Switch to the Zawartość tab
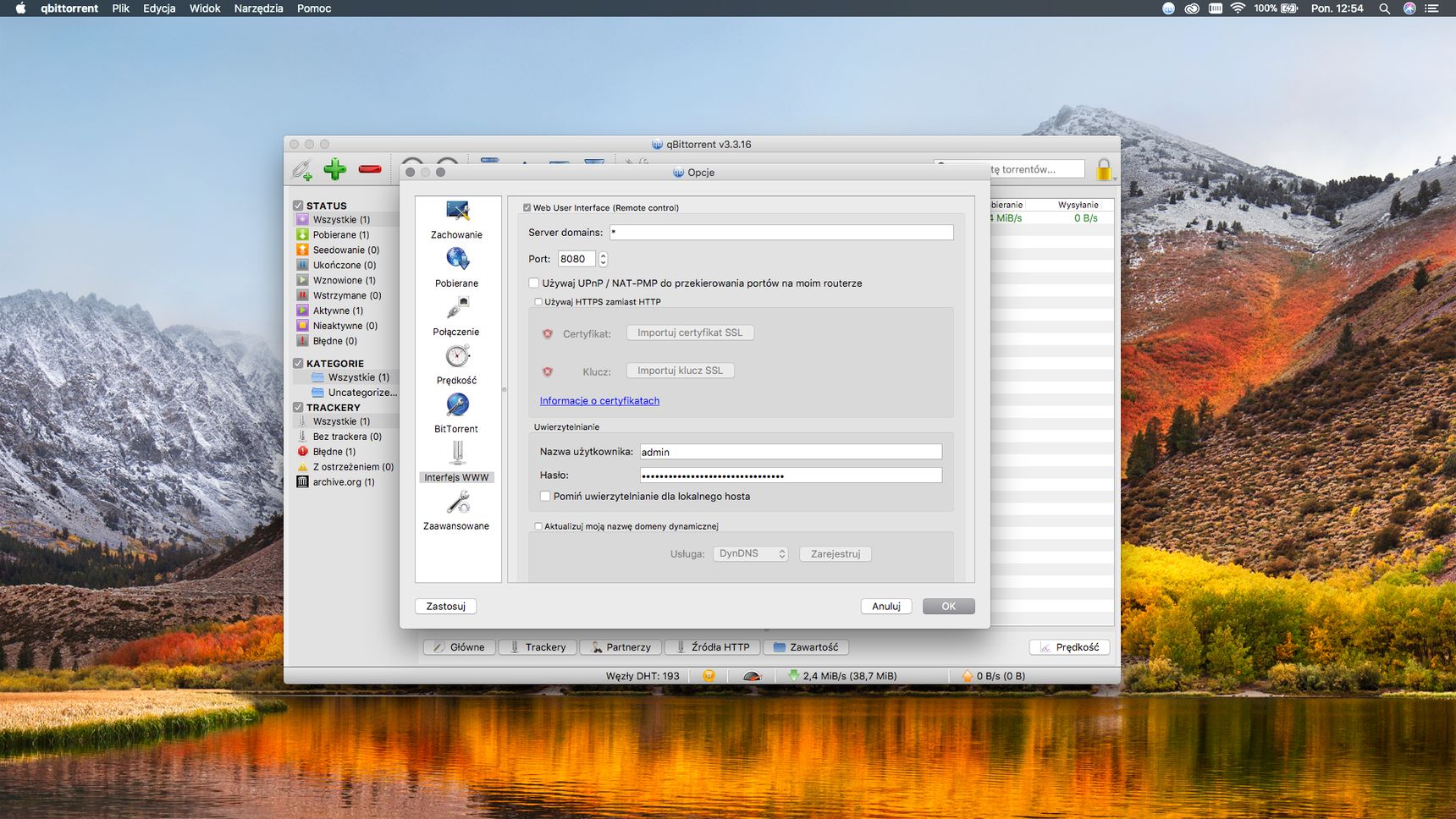Image resolution: width=1456 pixels, height=819 pixels. pyautogui.click(x=806, y=647)
